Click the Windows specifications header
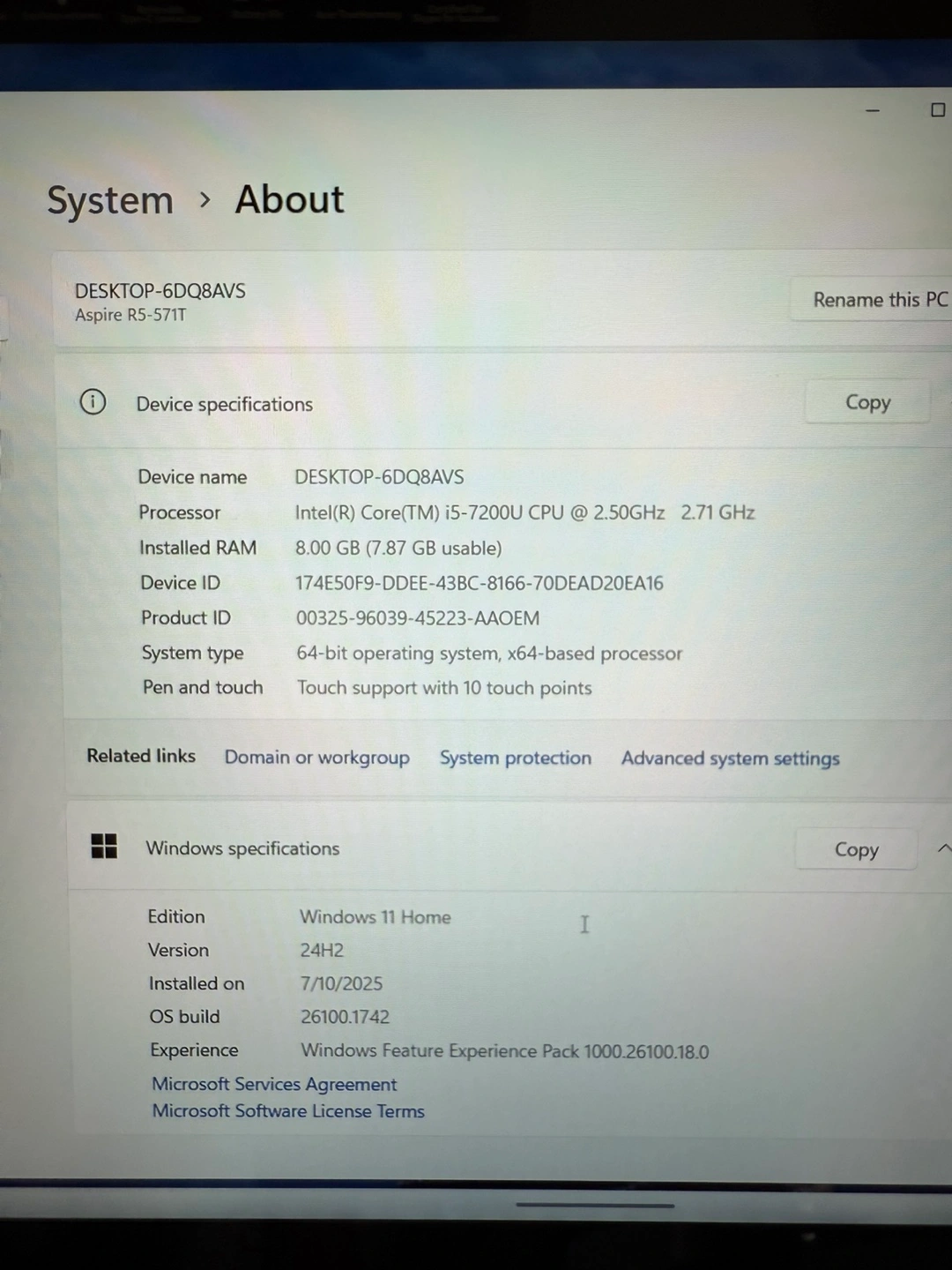This screenshot has width=952, height=1270. point(242,848)
